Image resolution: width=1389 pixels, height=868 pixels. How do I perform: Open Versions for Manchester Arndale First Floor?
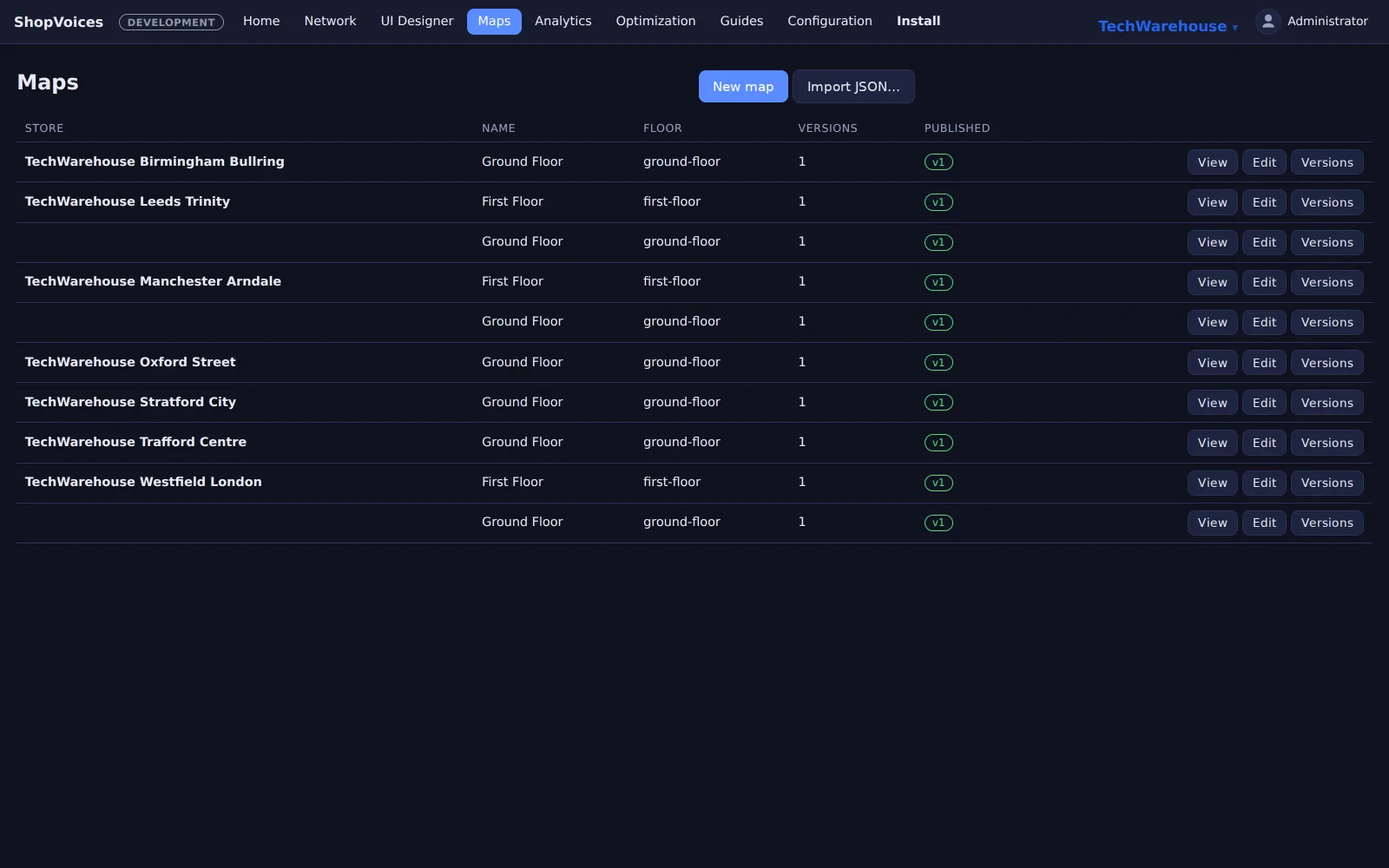click(x=1326, y=282)
